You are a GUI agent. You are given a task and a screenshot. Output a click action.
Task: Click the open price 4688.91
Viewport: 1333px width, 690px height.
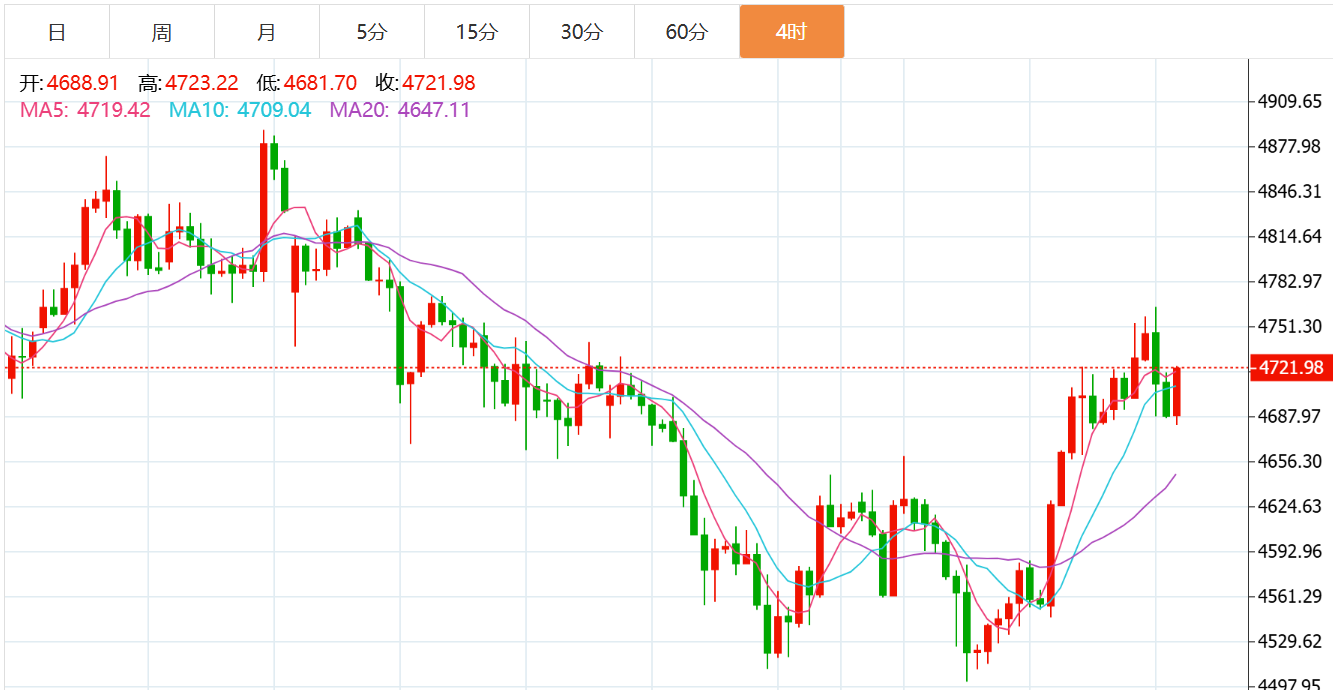tap(82, 83)
